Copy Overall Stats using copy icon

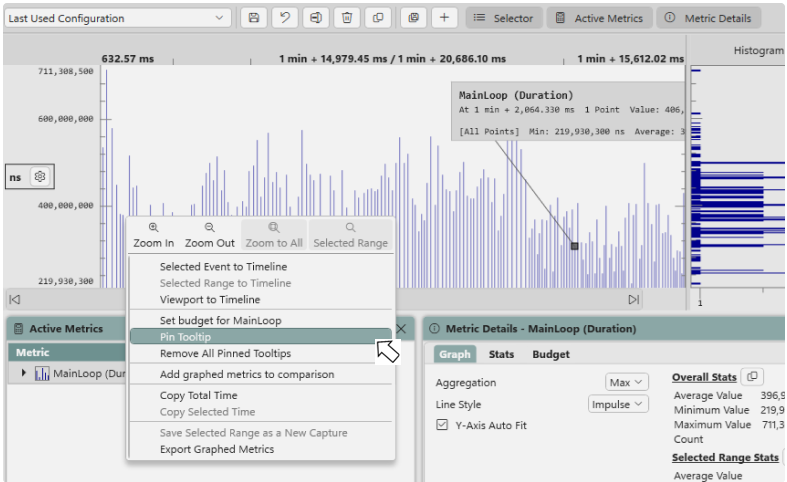[752, 377]
